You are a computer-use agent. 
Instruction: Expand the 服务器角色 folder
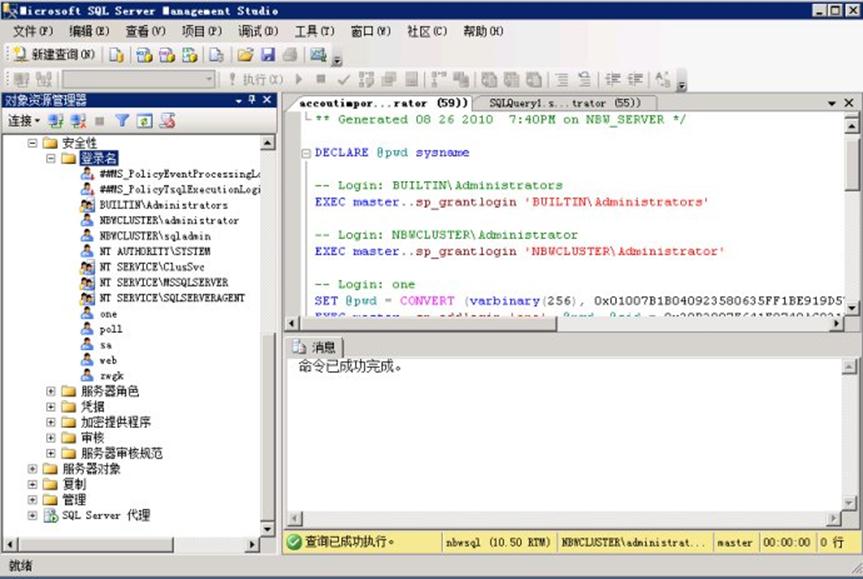tap(51, 391)
